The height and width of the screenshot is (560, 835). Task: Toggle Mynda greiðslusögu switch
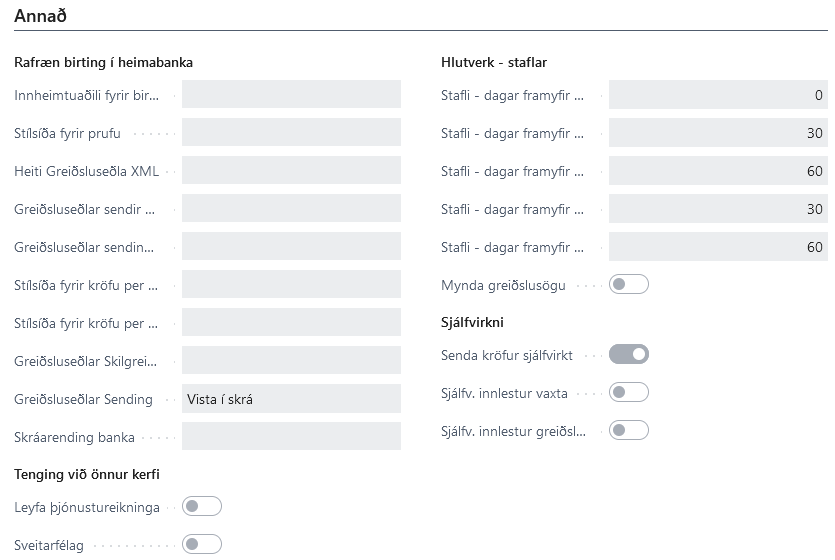(630, 285)
